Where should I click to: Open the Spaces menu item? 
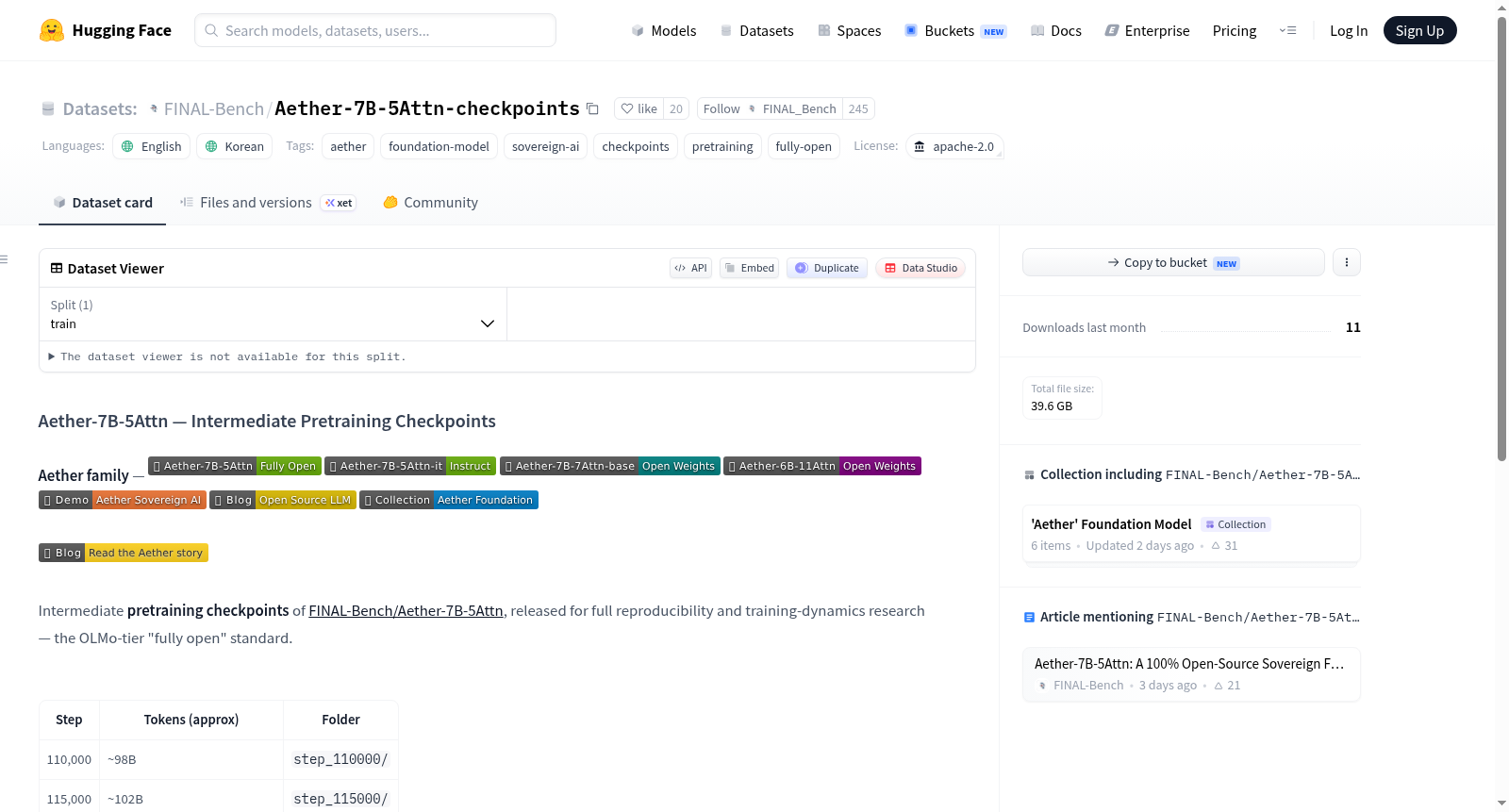click(850, 30)
